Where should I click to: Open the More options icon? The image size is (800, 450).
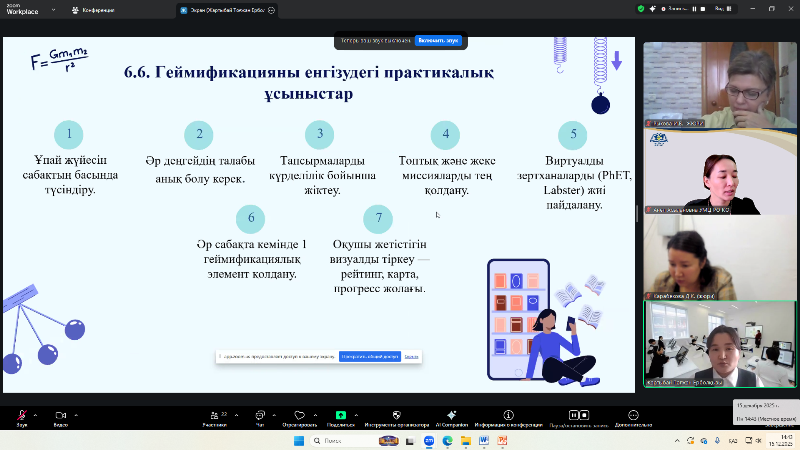coord(632,415)
